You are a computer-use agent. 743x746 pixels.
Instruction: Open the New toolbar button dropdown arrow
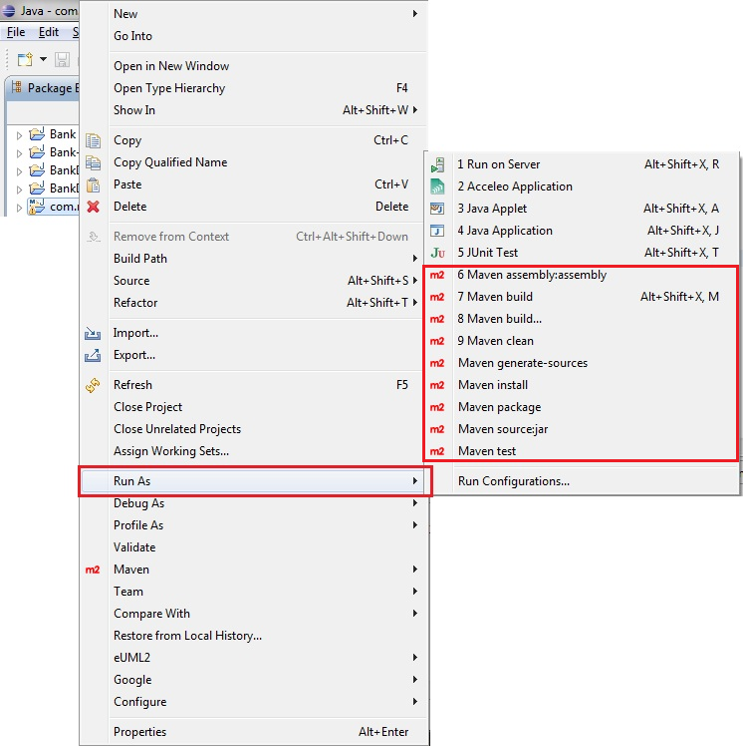[x=43, y=59]
